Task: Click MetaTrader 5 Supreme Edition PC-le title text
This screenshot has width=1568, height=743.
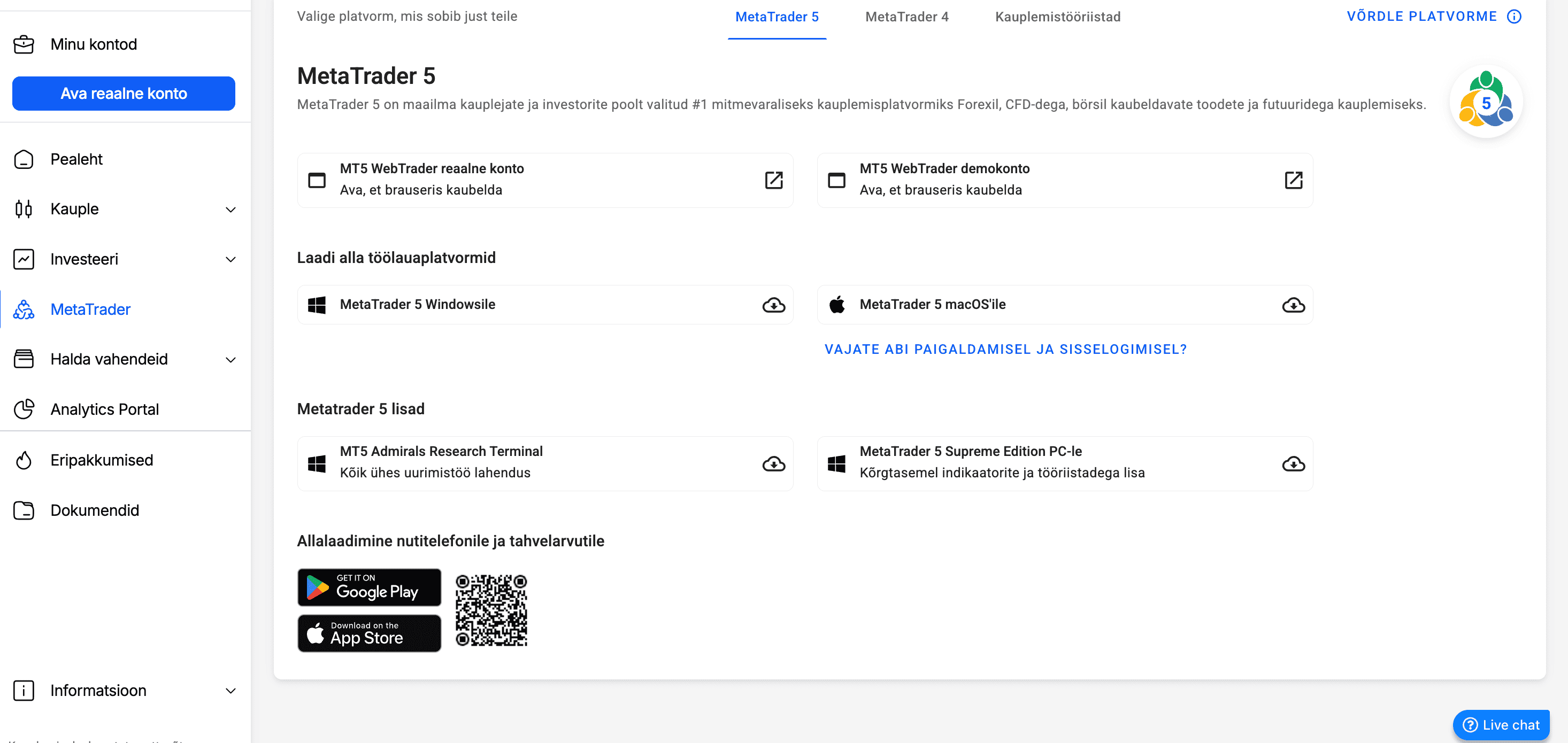Action: point(971,452)
